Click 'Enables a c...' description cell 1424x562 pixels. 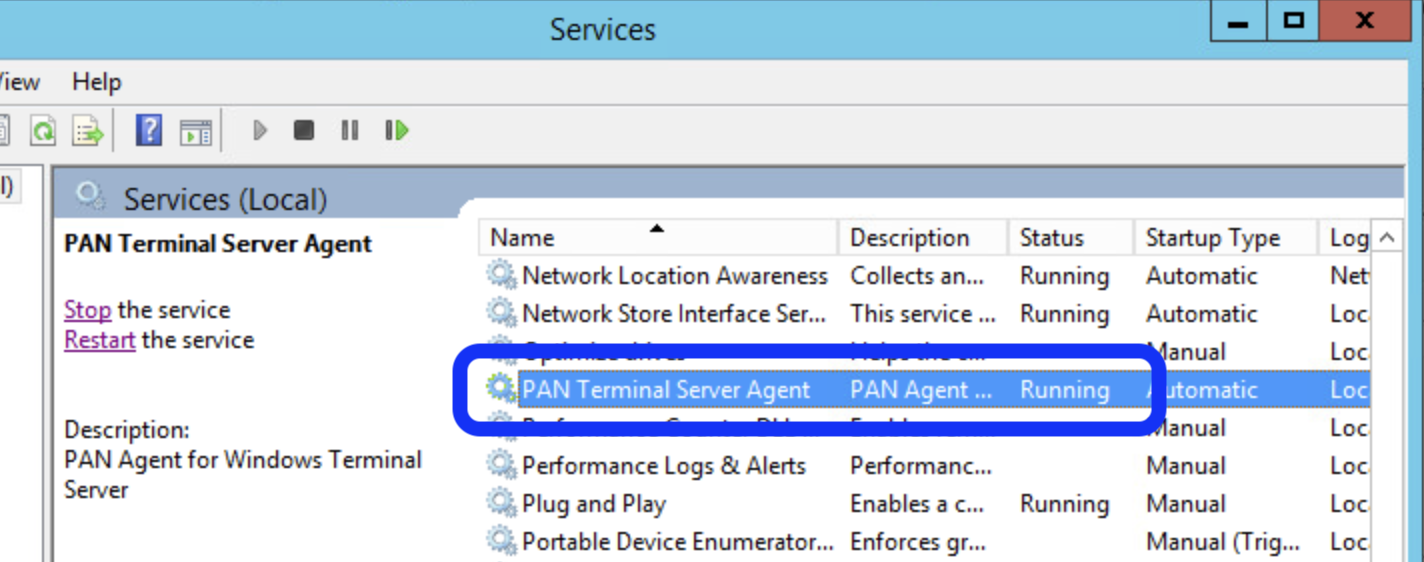pyautogui.click(x=917, y=504)
